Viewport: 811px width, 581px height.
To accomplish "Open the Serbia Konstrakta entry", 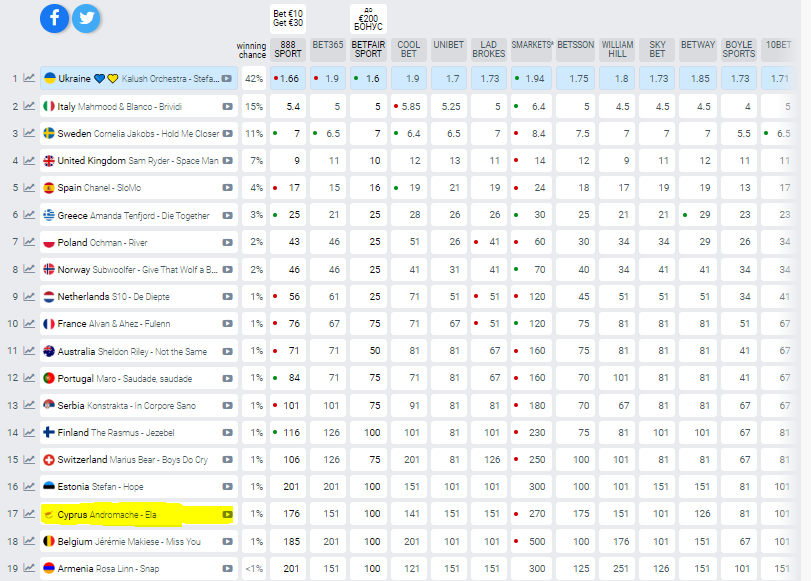I will coord(139,406).
